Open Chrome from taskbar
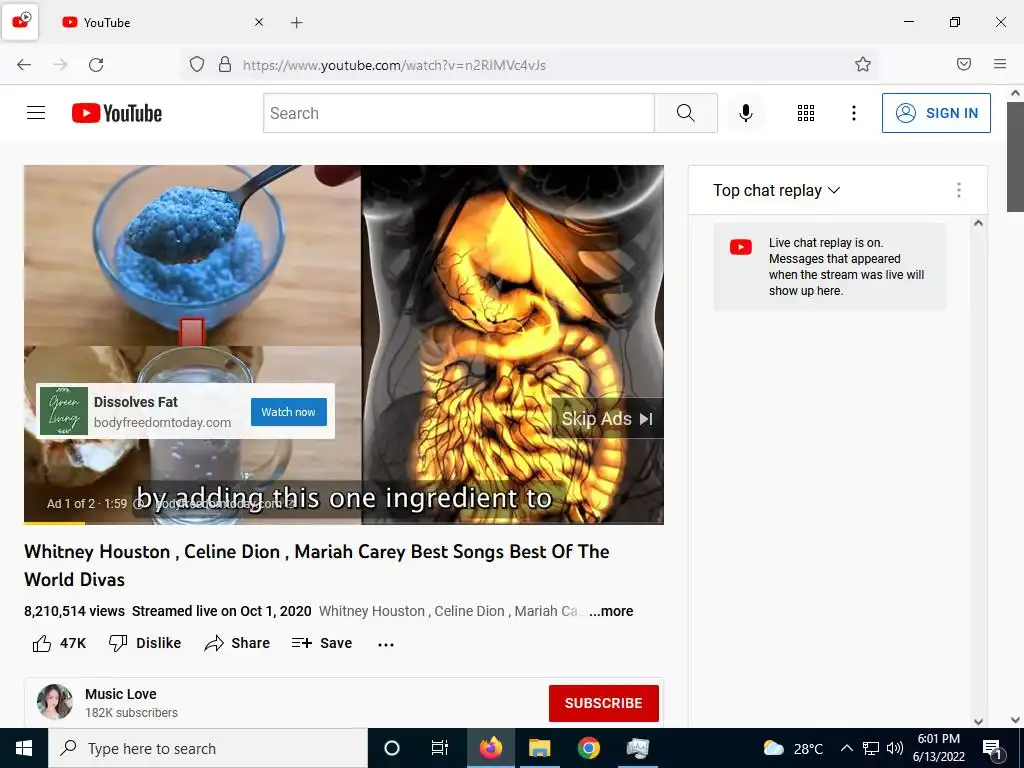This screenshot has height=768, width=1024. pos(588,748)
